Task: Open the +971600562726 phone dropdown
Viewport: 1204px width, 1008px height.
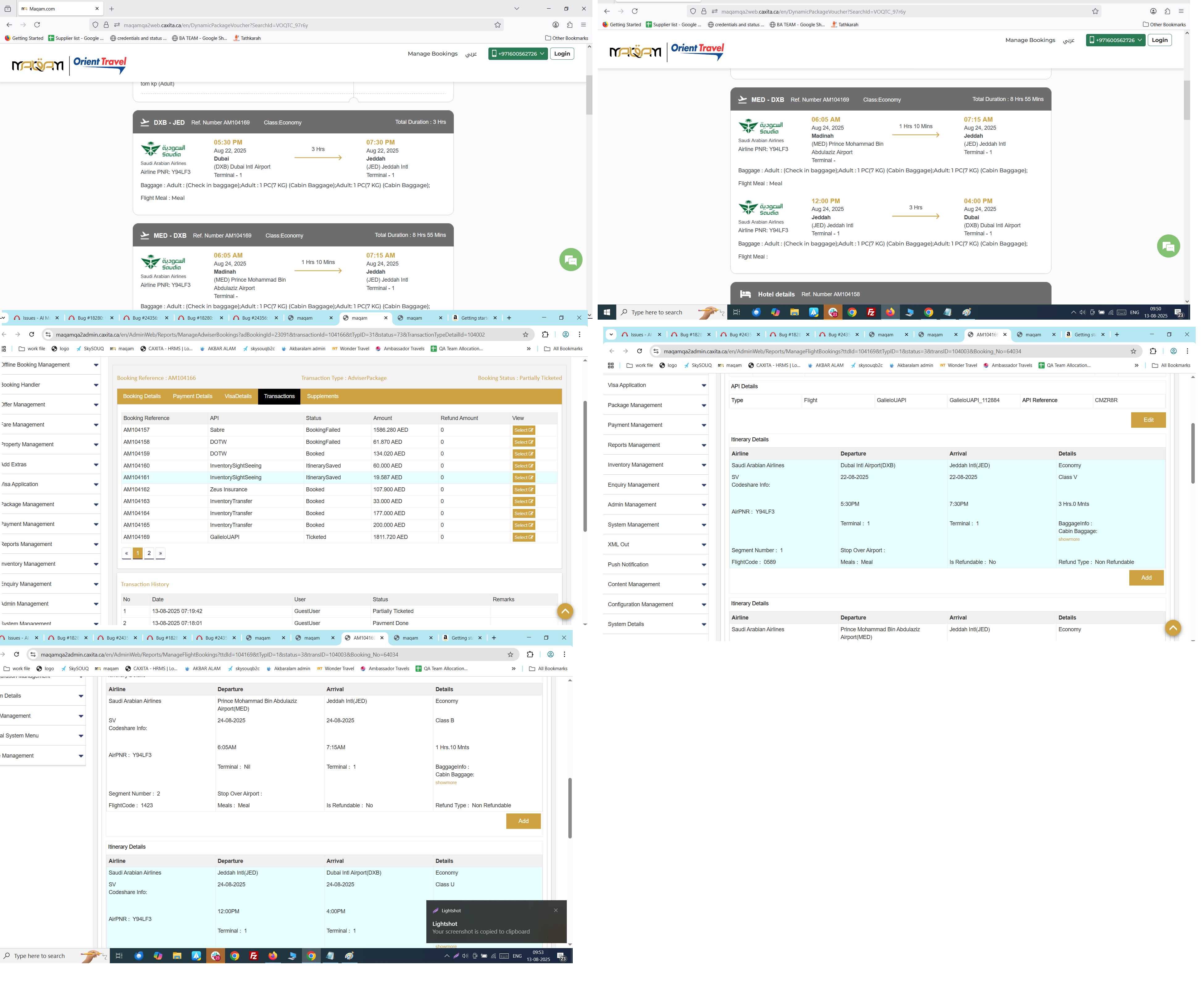Action: pos(518,53)
